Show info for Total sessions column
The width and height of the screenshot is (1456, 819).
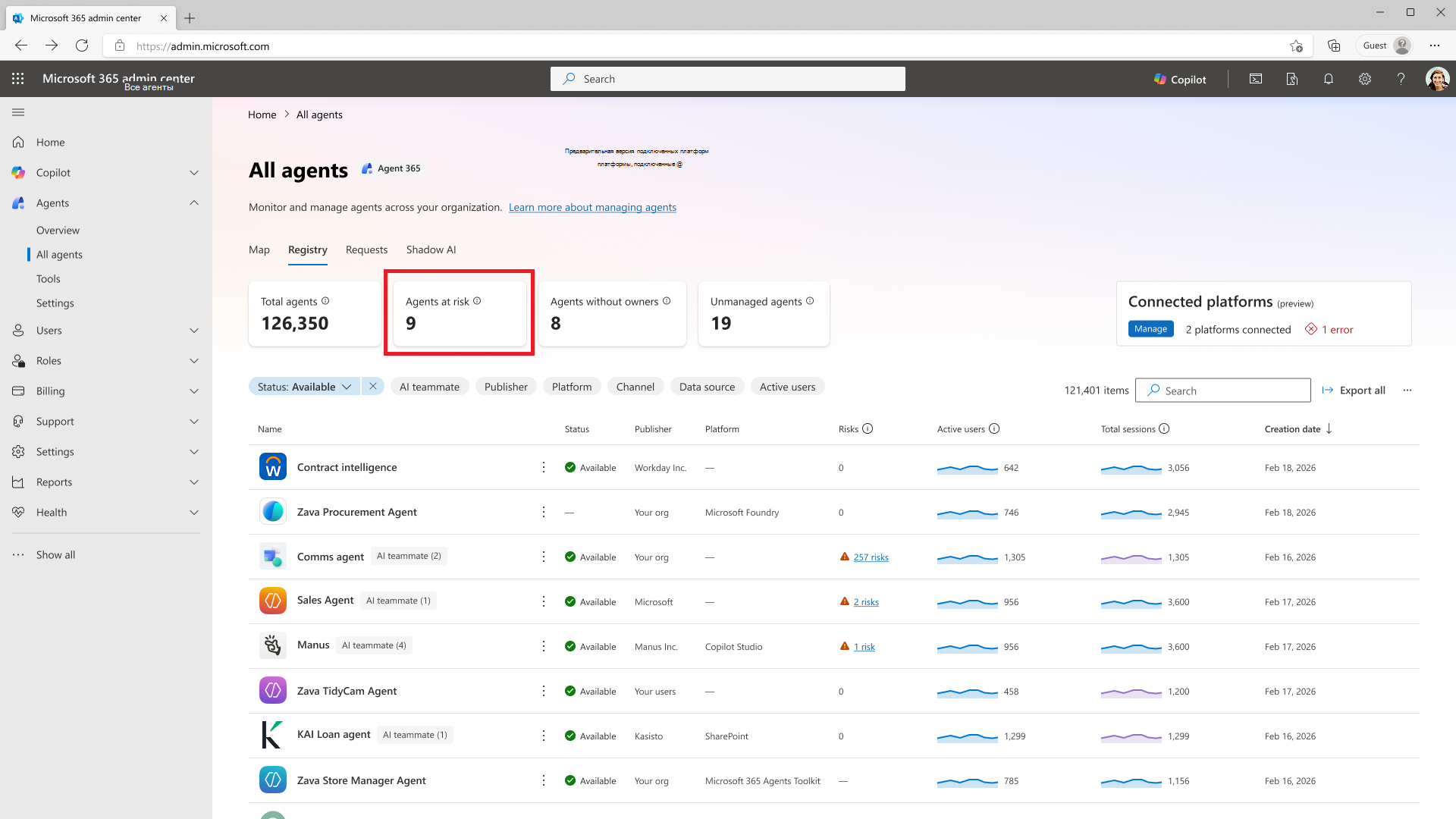click(x=1164, y=428)
